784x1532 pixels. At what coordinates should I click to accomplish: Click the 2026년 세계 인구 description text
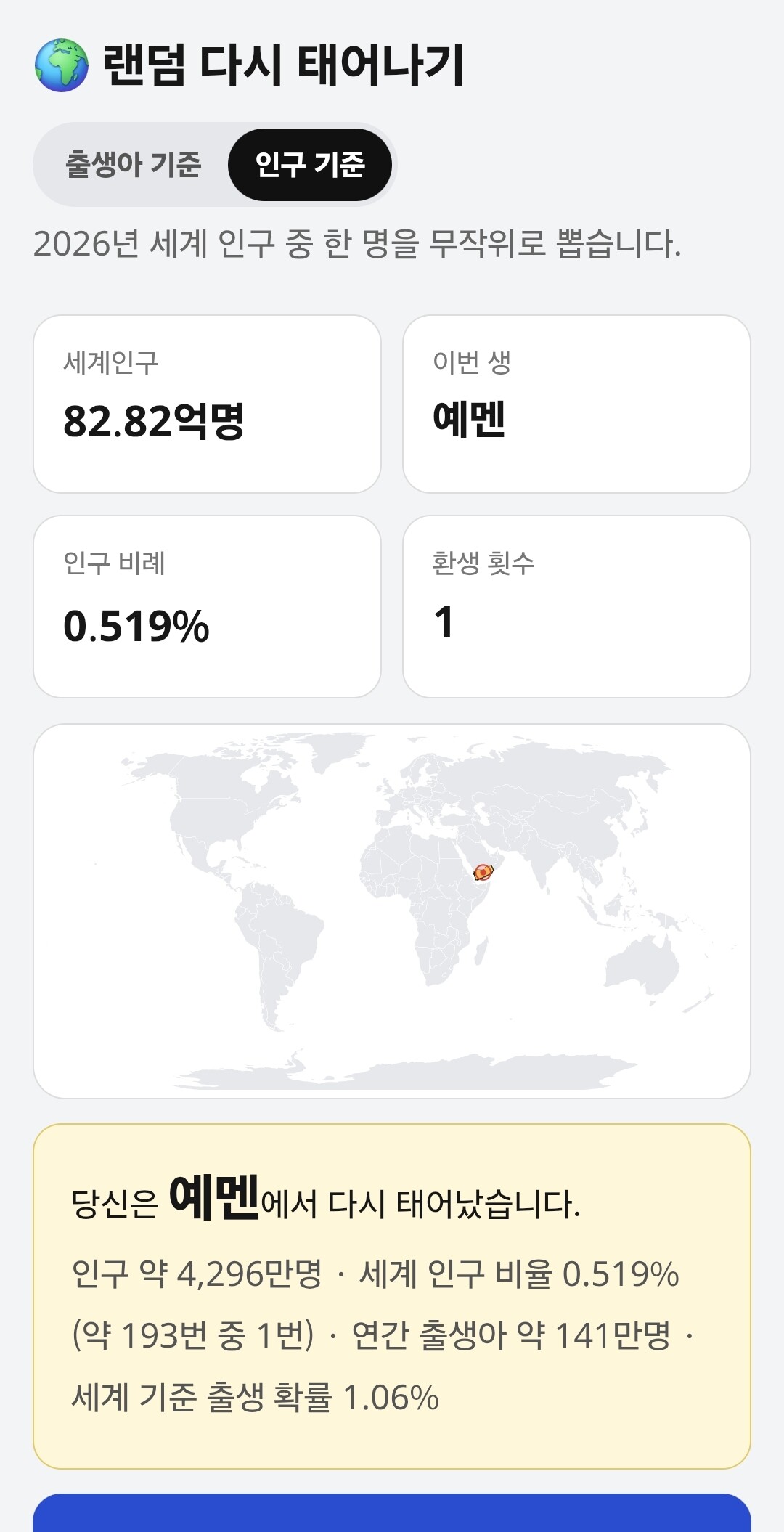click(357, 244)
